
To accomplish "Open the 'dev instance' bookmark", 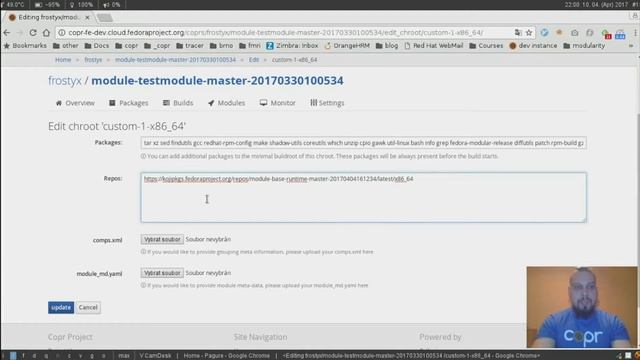I will point(533,46).
